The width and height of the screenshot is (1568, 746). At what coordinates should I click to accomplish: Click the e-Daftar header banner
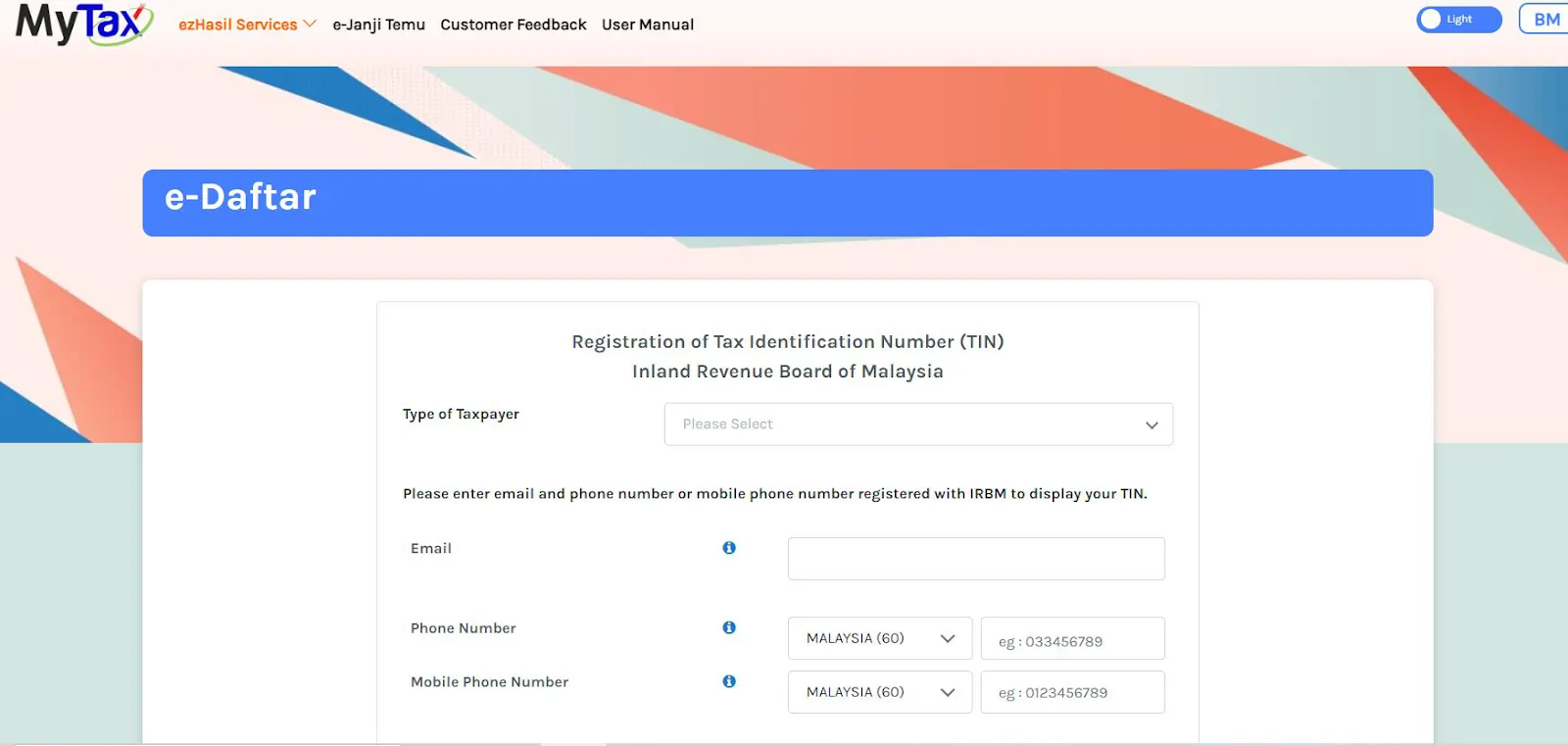788,203
